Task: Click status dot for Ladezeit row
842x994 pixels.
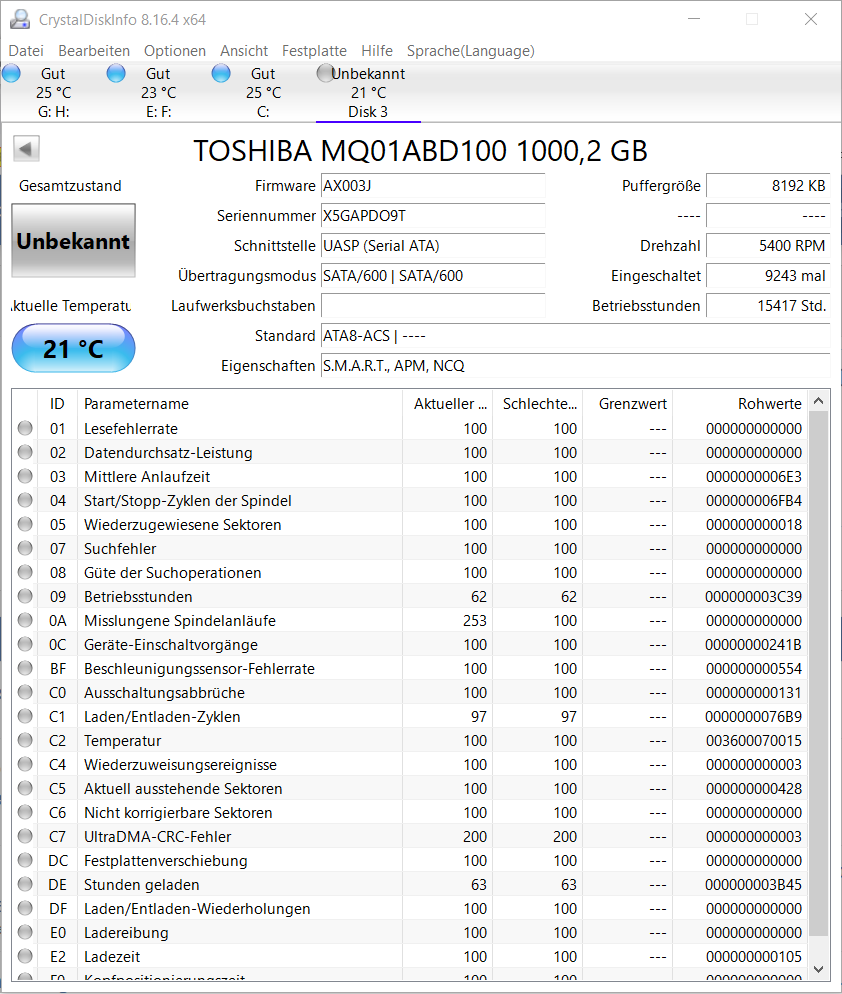Action: pos(25,956)
